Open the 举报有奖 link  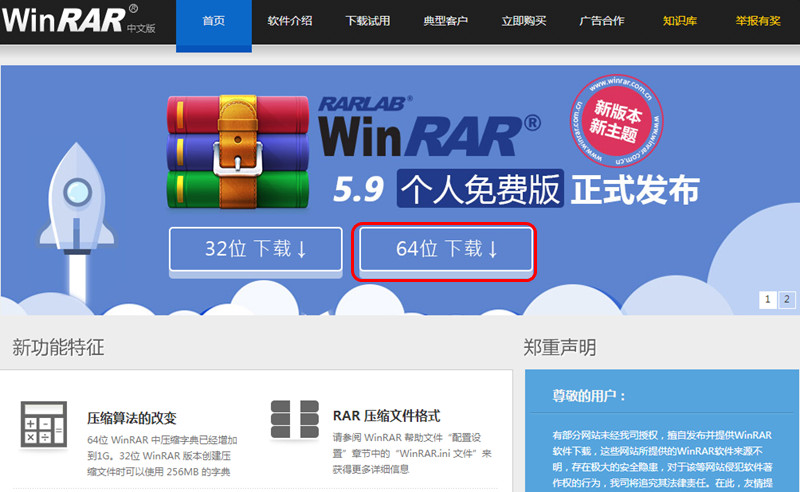point(758,21)
